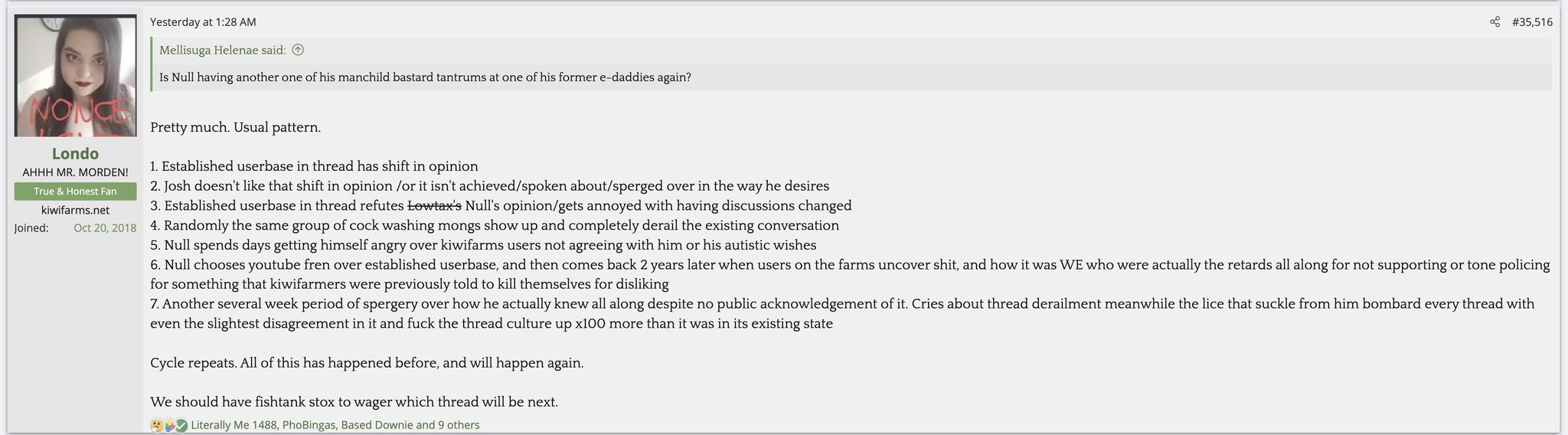Open the "Mellisuga Helenae said:" quote source
This screenshot has height=435, width=1568.
[x=222, y=50]
